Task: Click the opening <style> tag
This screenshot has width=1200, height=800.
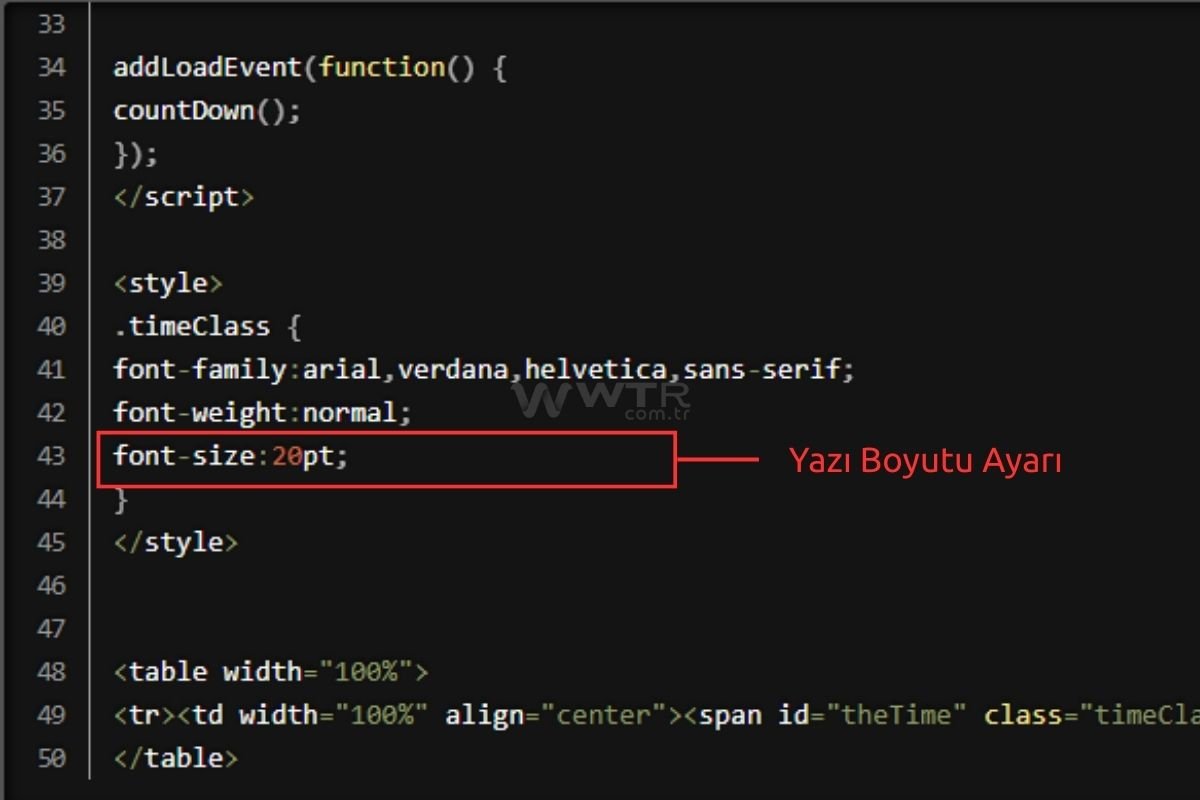Action: tap(168, 283)
